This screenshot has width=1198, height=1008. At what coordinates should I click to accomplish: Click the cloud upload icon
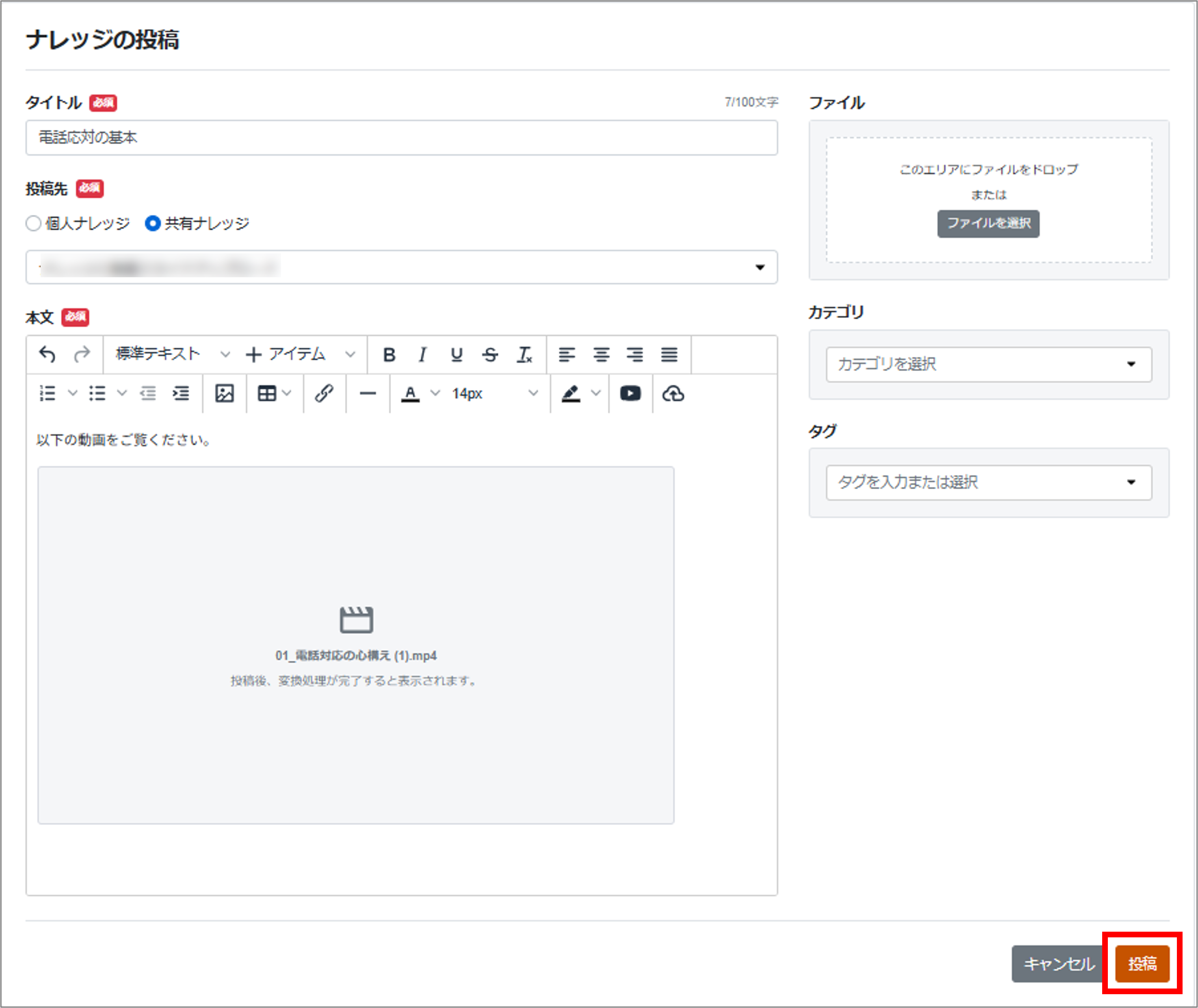click(673, 394)
